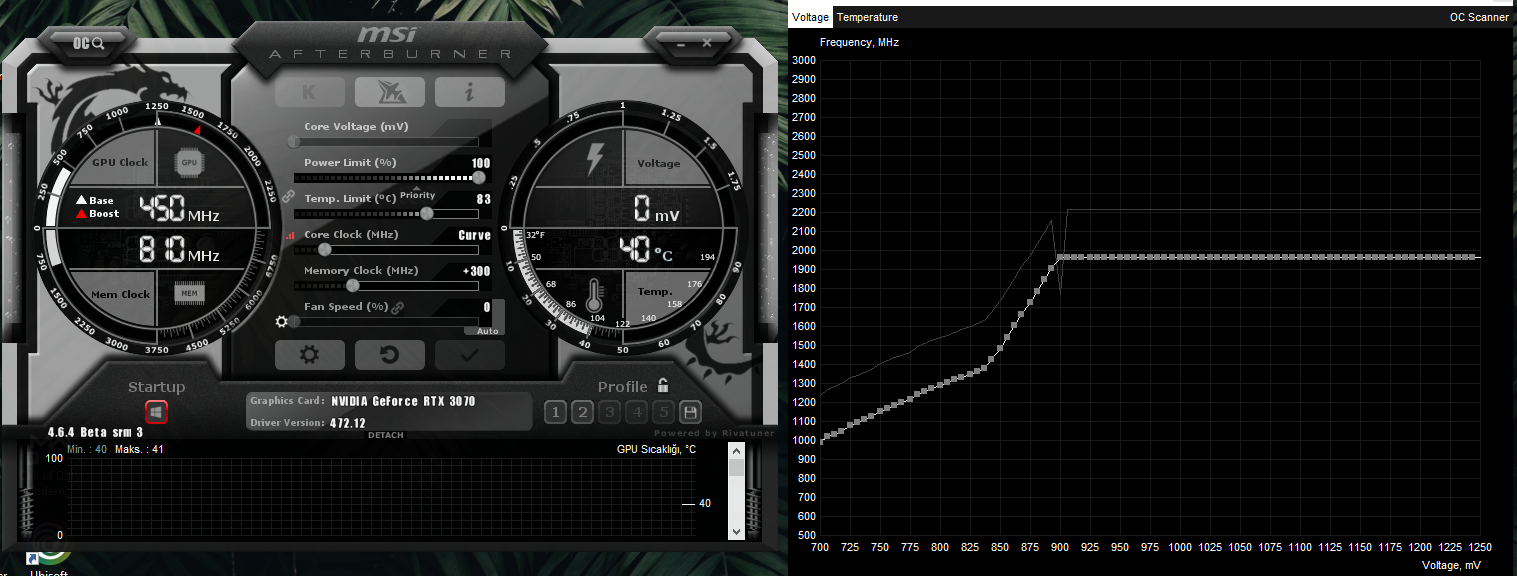Click the +300 Memory Clock value

476,271
